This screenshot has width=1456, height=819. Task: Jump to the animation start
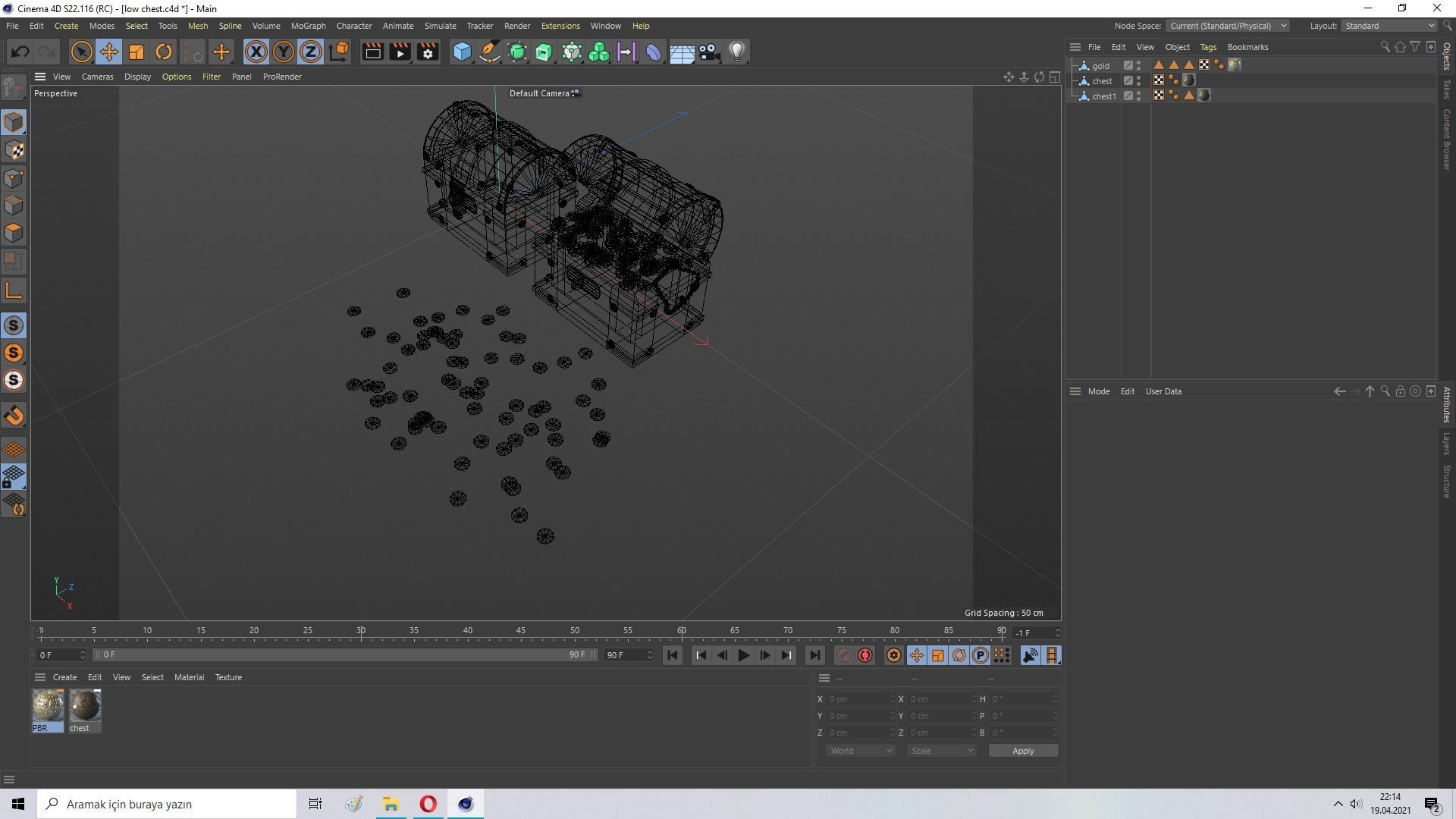672,655
